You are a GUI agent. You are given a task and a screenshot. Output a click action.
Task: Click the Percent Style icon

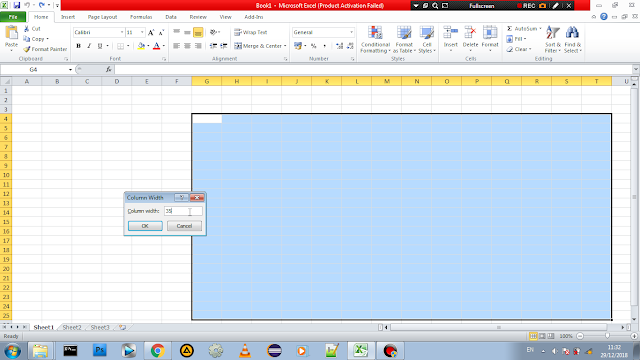pyautogui.click(x=313, y=46)
